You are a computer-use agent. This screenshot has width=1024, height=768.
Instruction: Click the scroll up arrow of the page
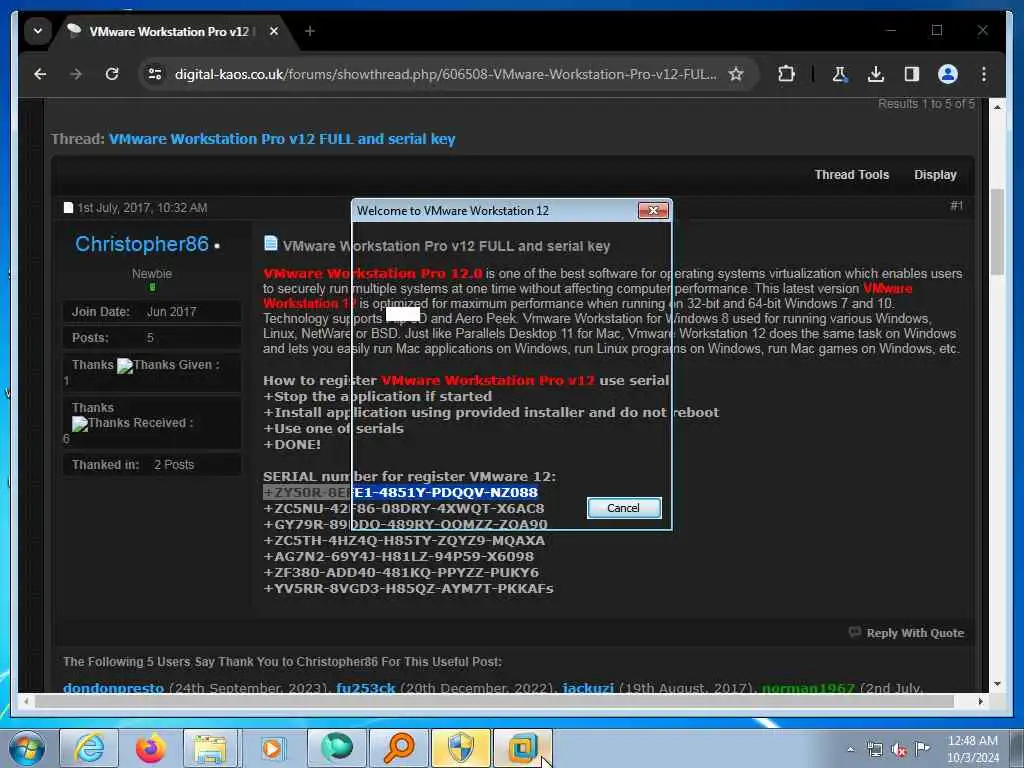click(997, 106)
